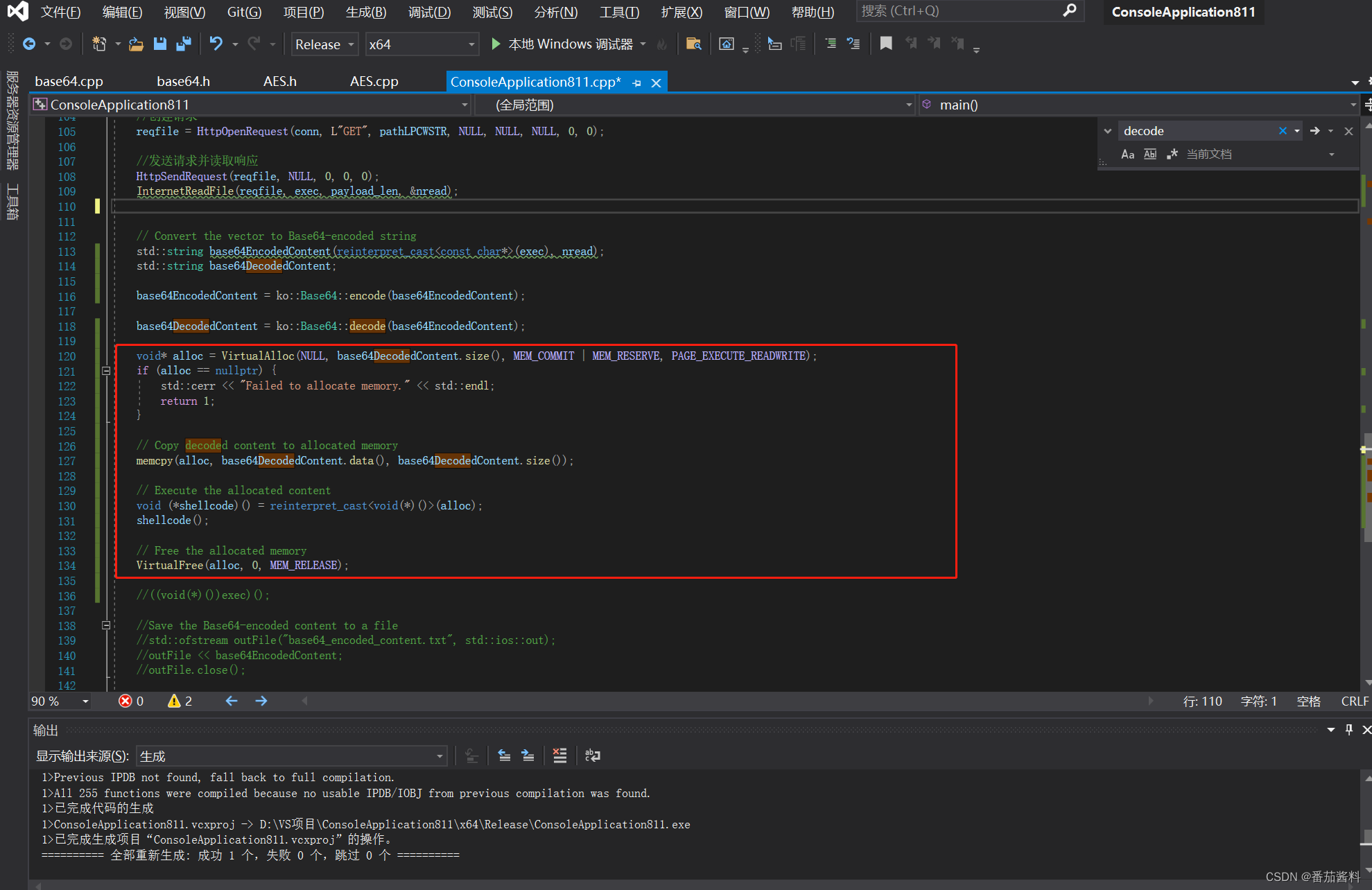This screenshot has width=1372, height=890.
Task: Go to previous message in output
Action: (505, 756)
